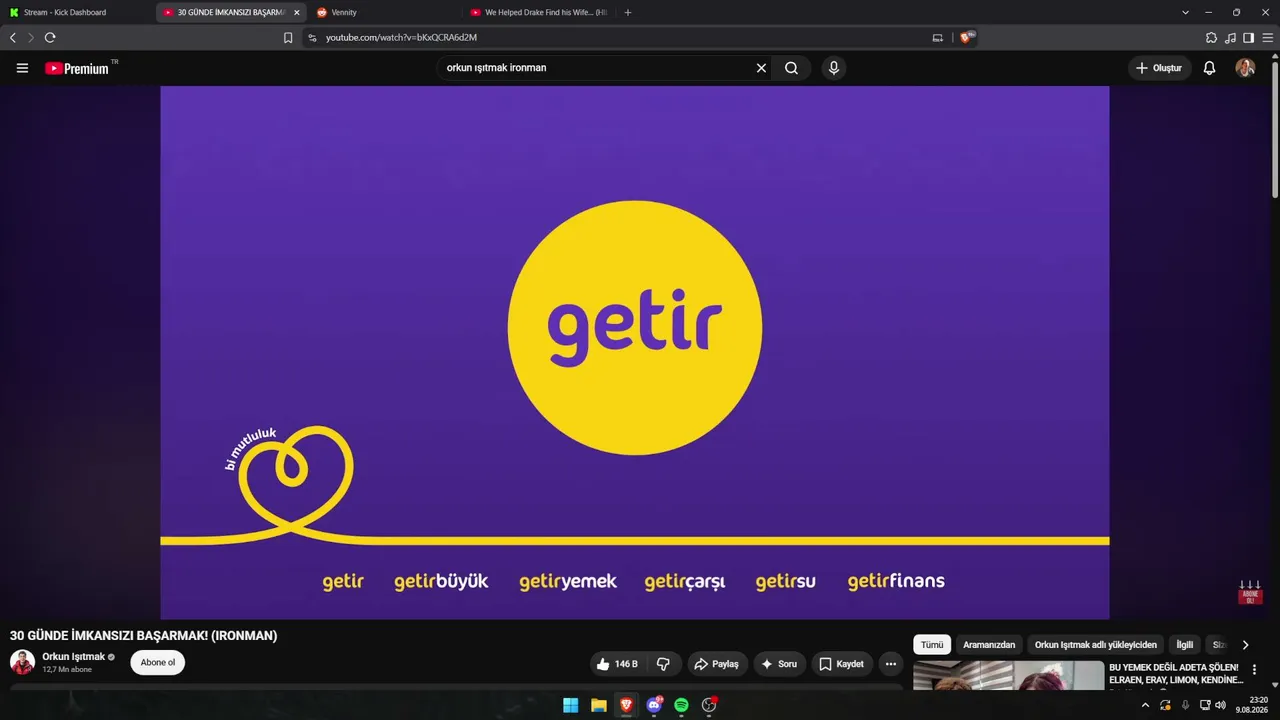
Task: Start voice search with microphone
Action: pyautogui.click(x=833, y=68)
